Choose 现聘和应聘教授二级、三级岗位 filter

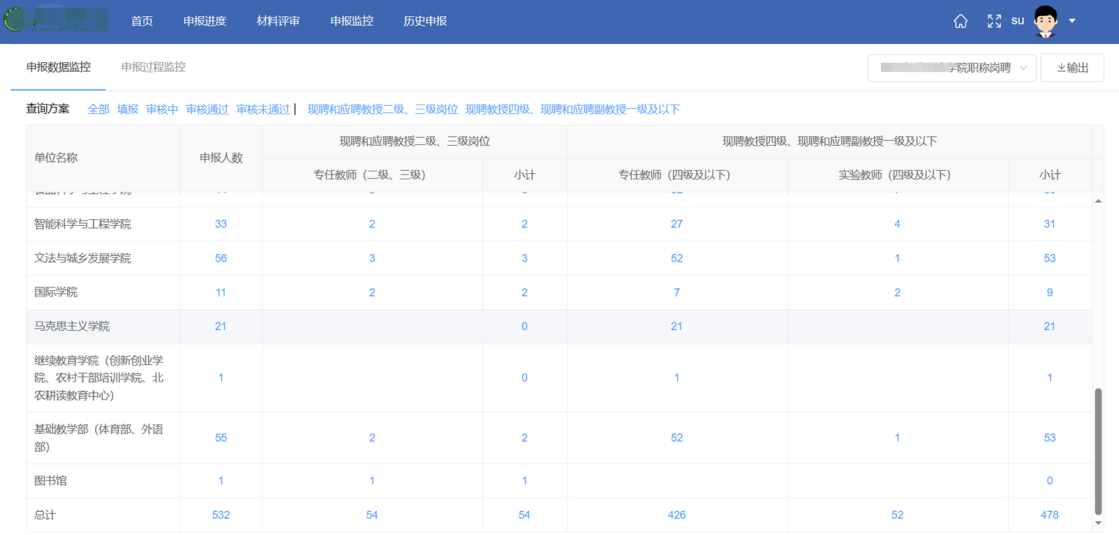383,109
